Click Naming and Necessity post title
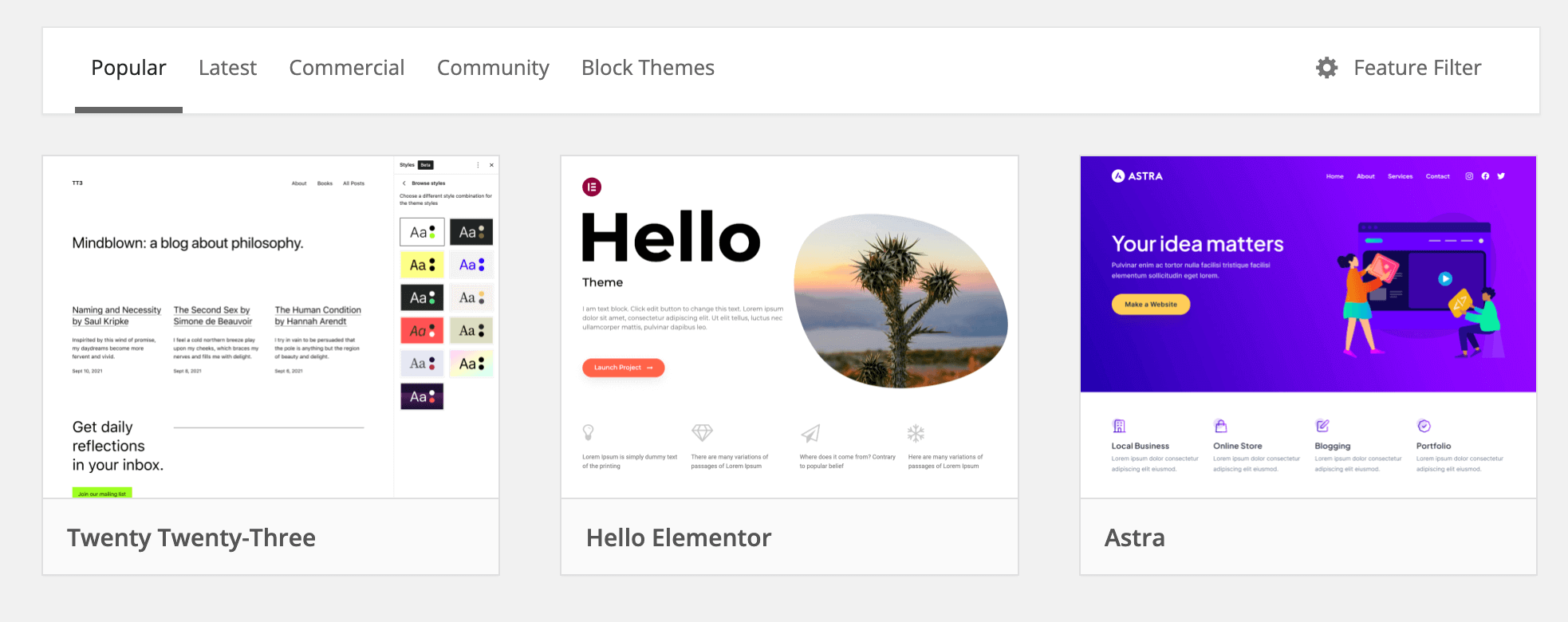Screen dimensions: 1568x622 [116, 316]
